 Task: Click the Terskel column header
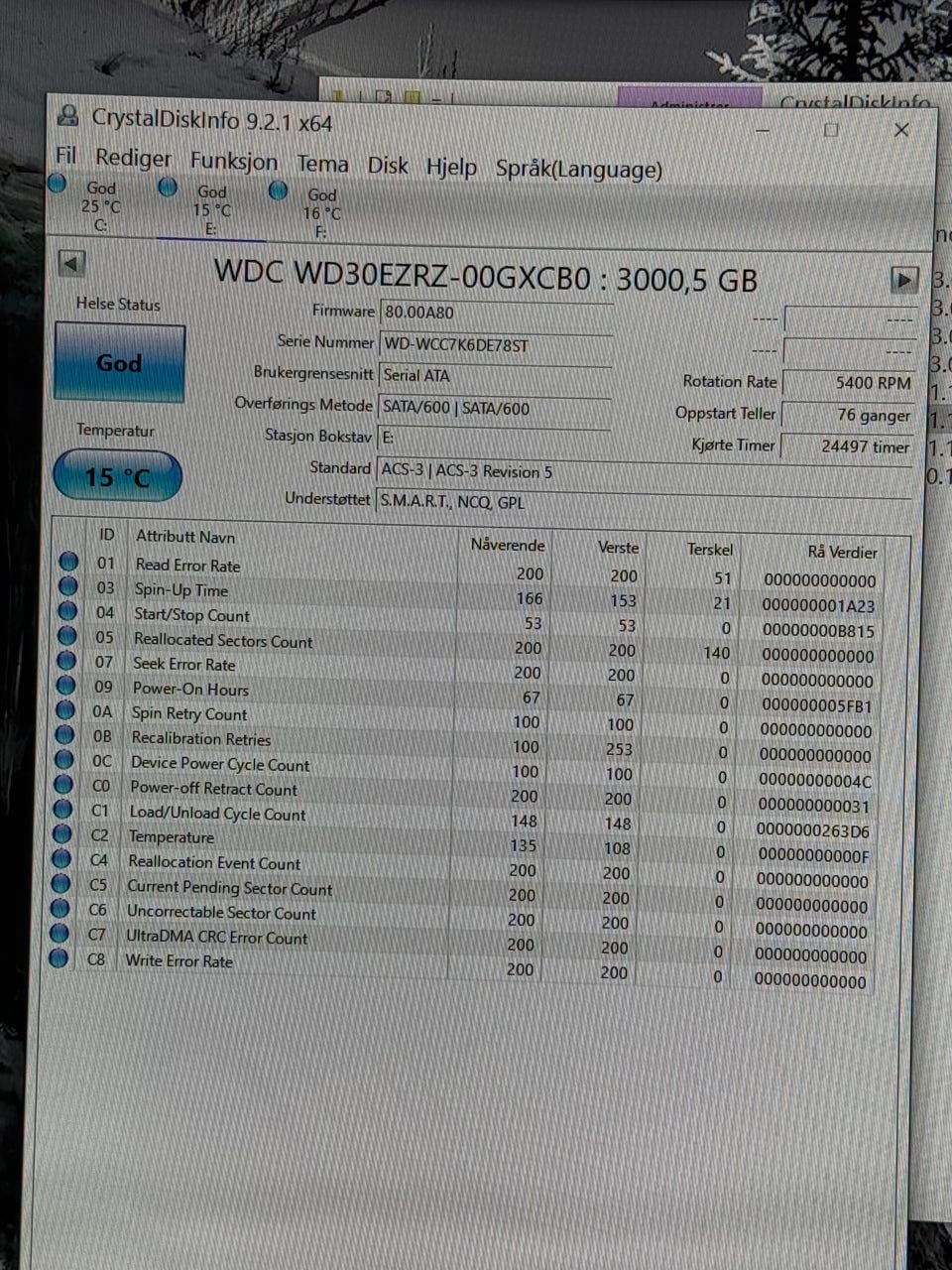(x=710, y=550)
